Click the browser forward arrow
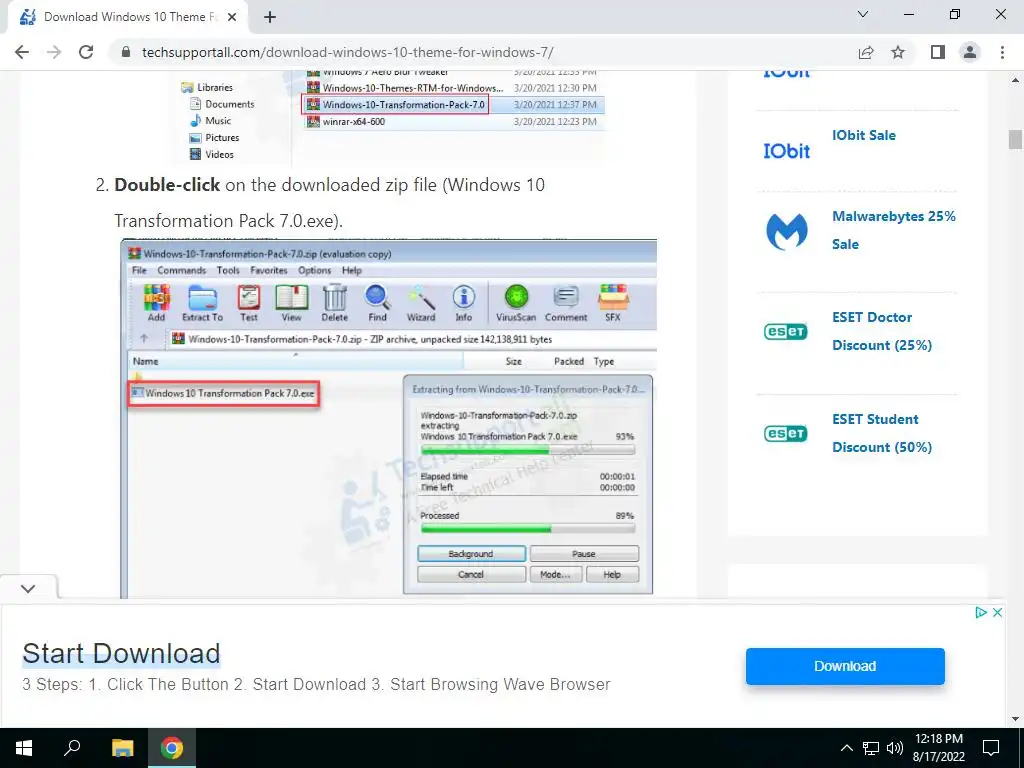The image size is (1024, 768). pos(54,52)
